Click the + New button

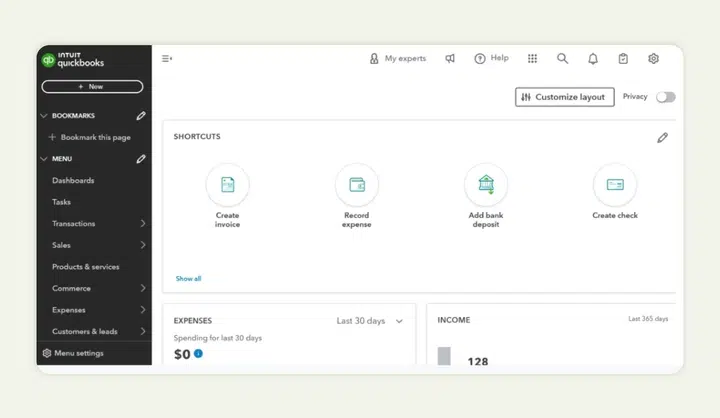point(92,86)
